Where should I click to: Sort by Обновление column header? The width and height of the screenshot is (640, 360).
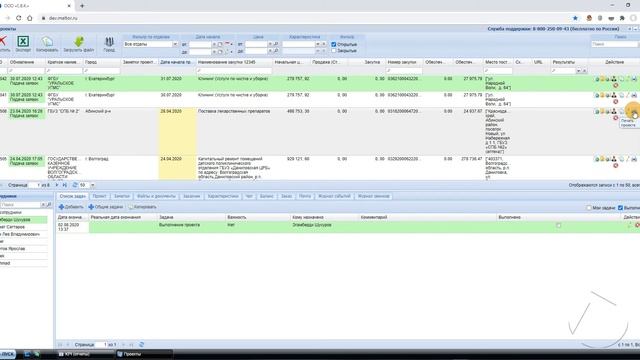(x=27, y=62)
